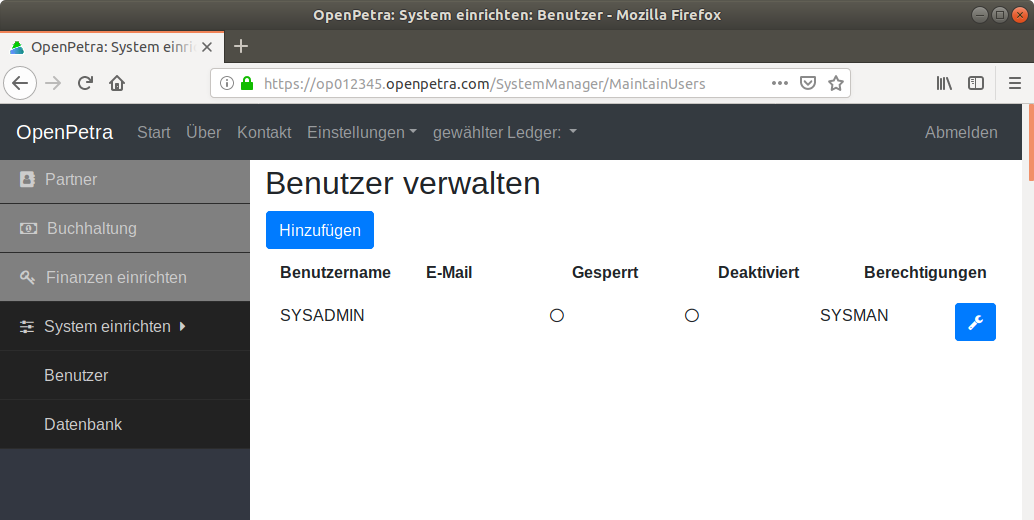Click the E-Mail column header
The height and width of the screenshot is (520, 1034).
pyautogui.click(x=449, y=272)
